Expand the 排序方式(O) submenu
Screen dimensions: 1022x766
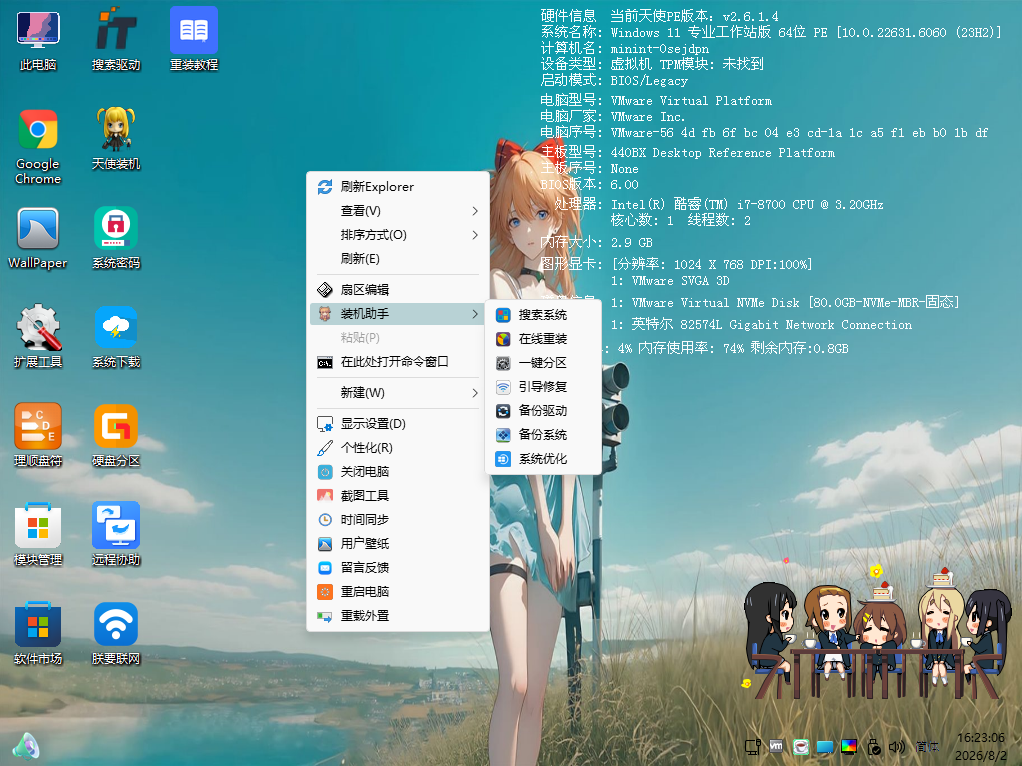pos(398,235)
